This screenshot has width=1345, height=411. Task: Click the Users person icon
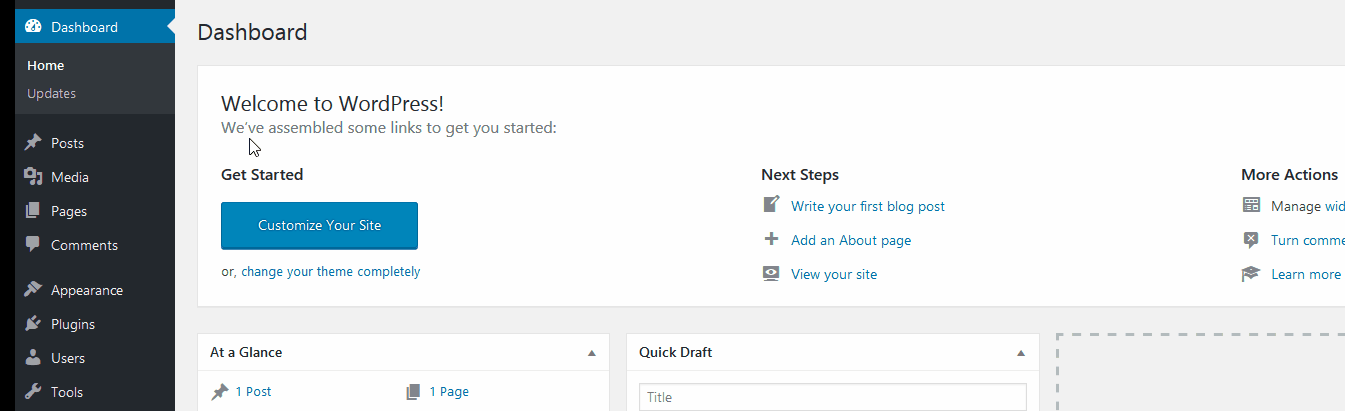[33, 358]
